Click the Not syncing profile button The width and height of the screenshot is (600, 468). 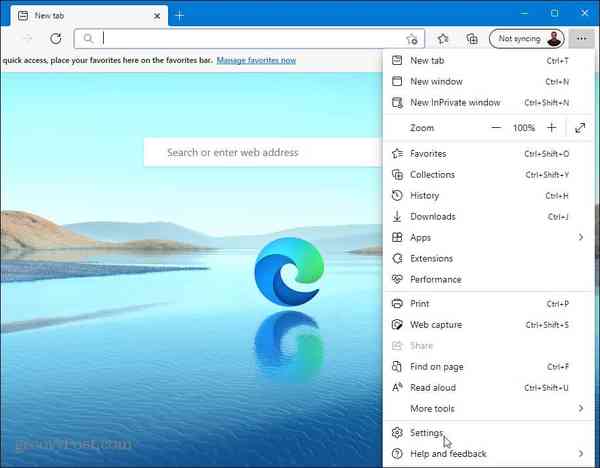pos(526,39)
